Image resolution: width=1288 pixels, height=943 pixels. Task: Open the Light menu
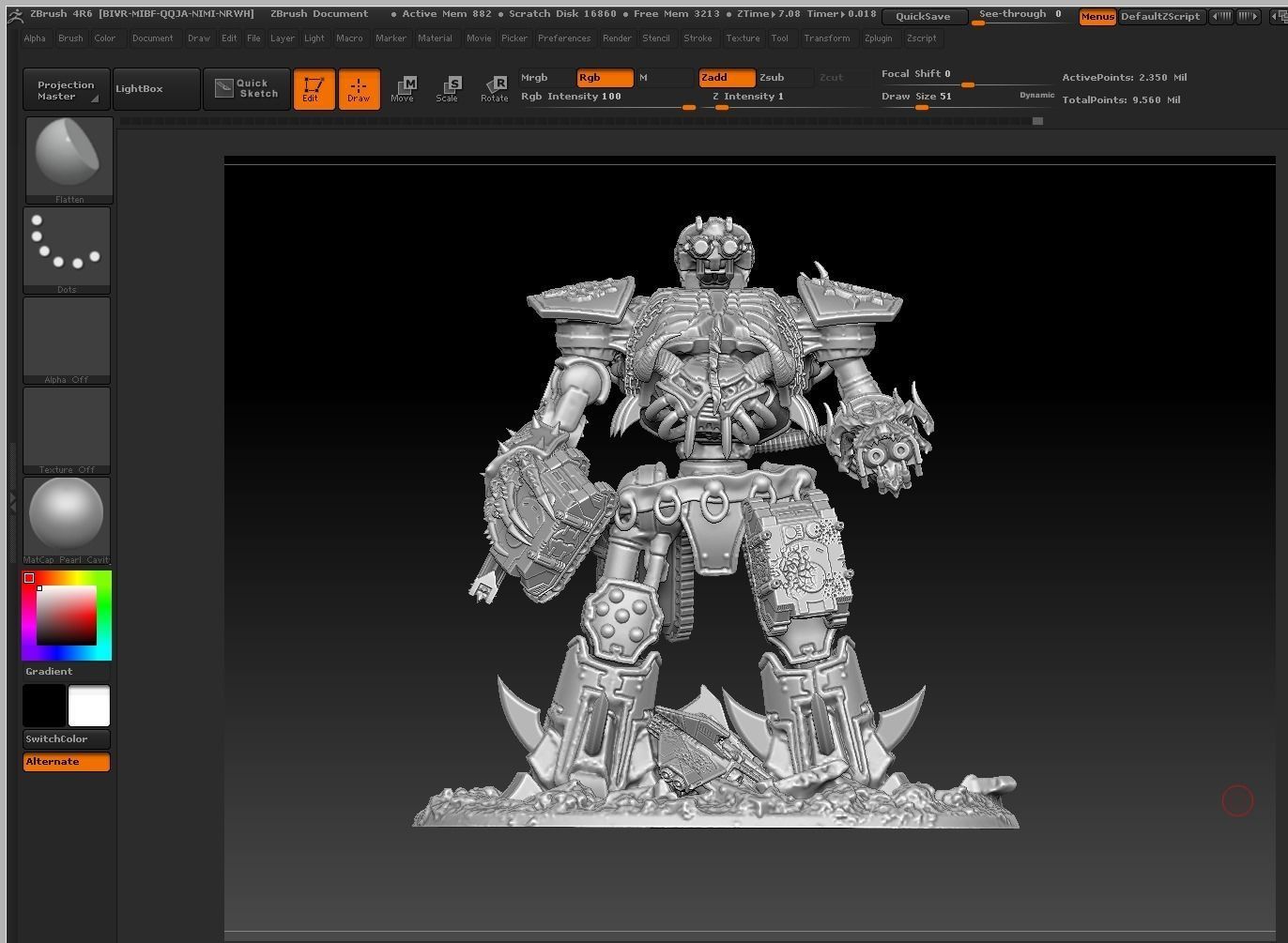(314, 38)
